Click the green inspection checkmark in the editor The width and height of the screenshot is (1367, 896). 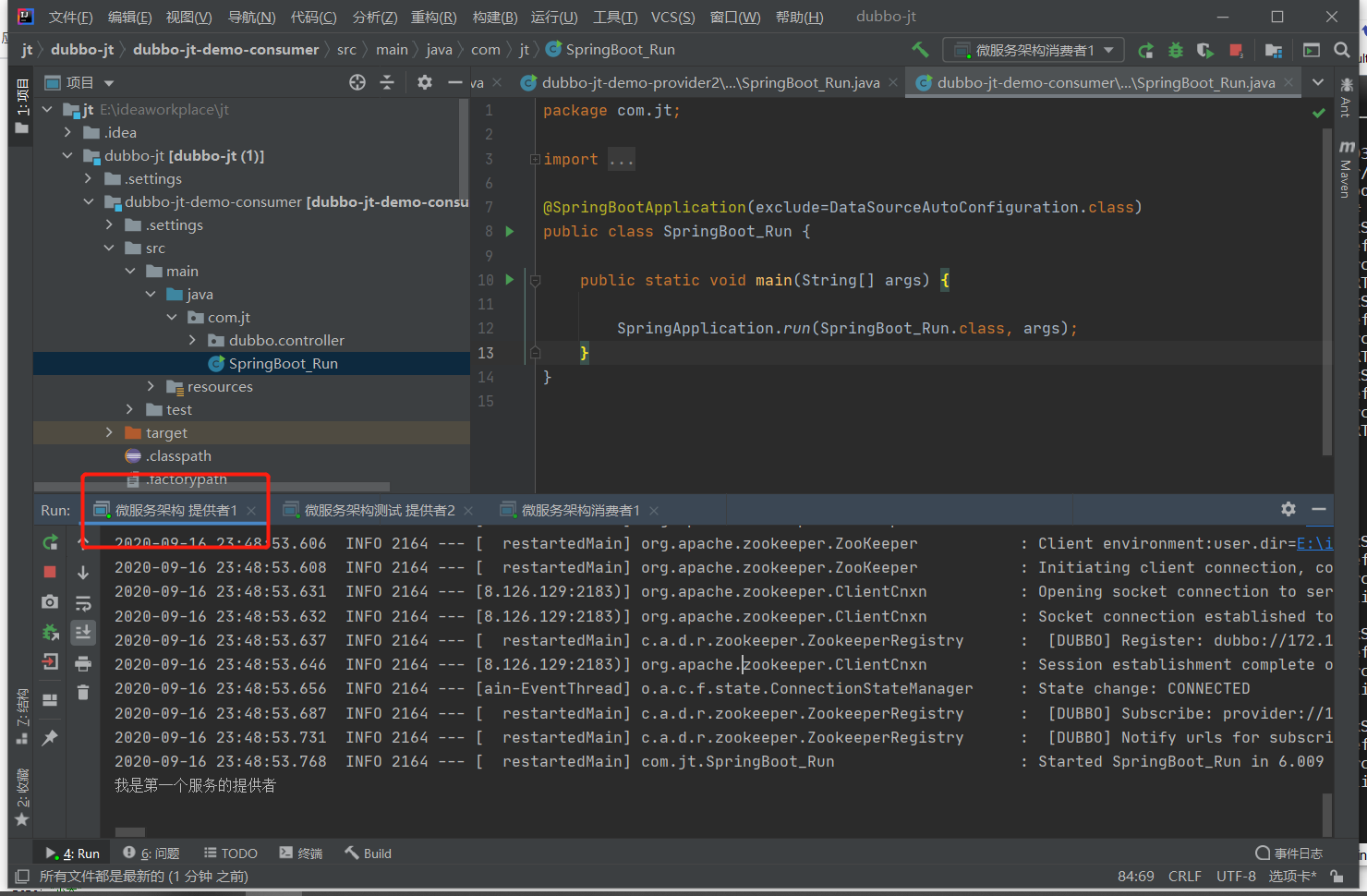pyautogui.click(x=1319, y=113)
